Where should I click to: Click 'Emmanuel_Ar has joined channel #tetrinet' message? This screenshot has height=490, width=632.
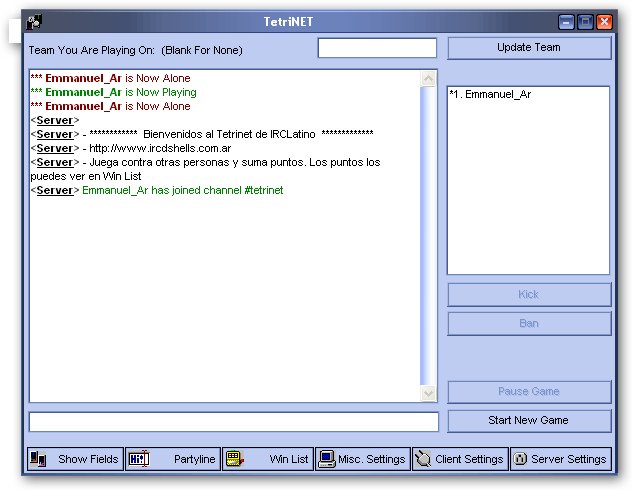pyautogui.click(x=183, y=190)
